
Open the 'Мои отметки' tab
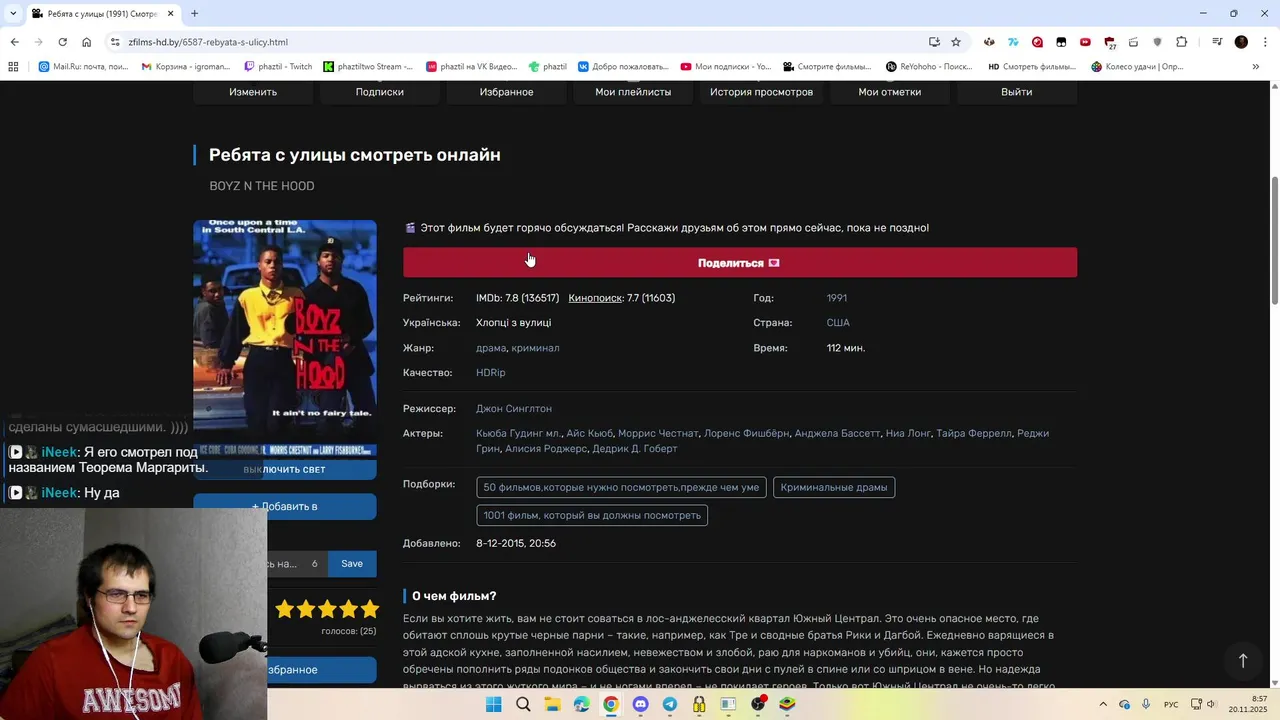(889, 92)
